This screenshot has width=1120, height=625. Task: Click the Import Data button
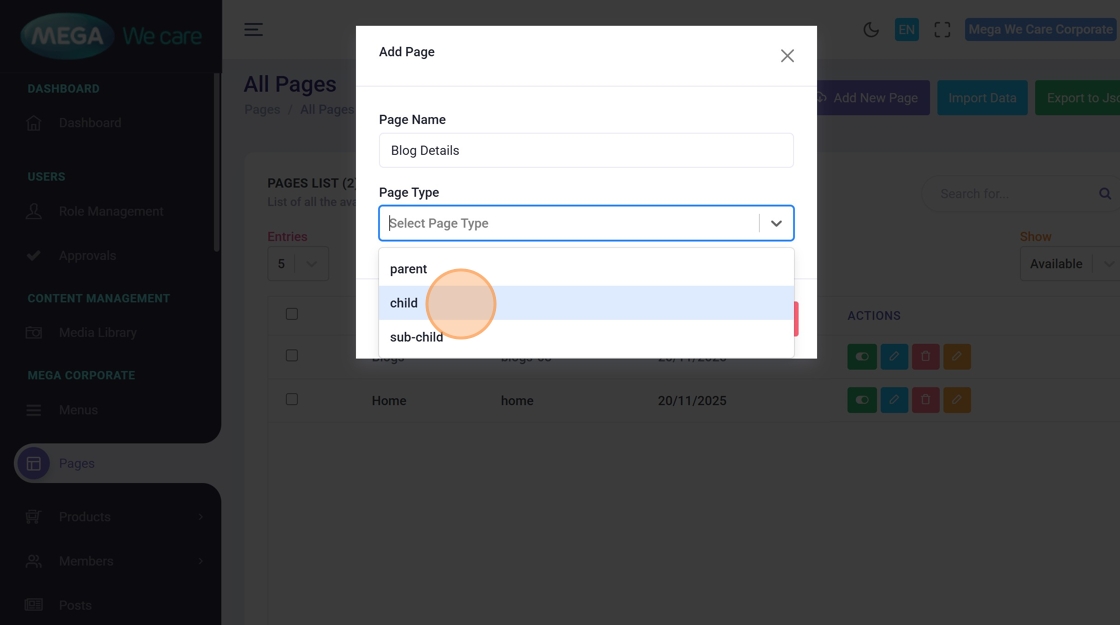pyautogui.click(x=982, y=98)
